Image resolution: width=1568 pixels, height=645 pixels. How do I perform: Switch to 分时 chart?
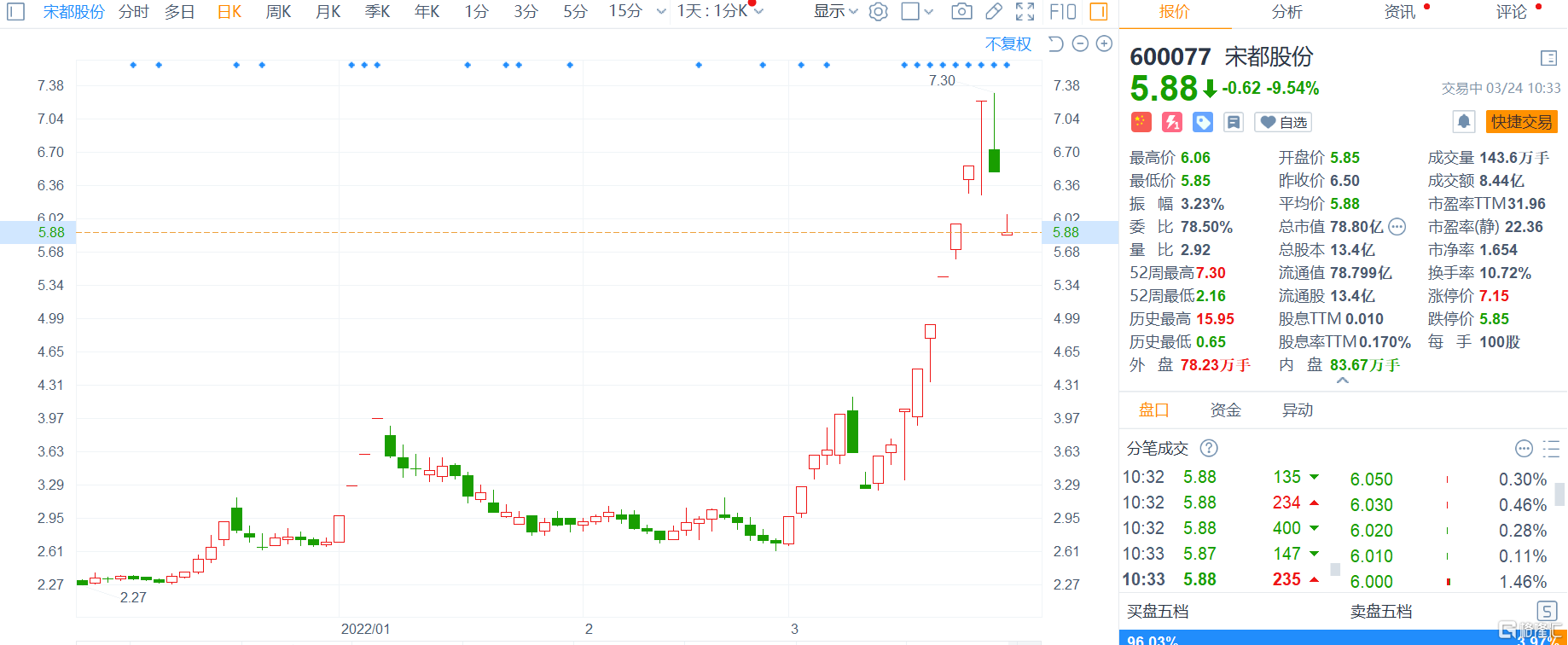(x=134, y=11)
